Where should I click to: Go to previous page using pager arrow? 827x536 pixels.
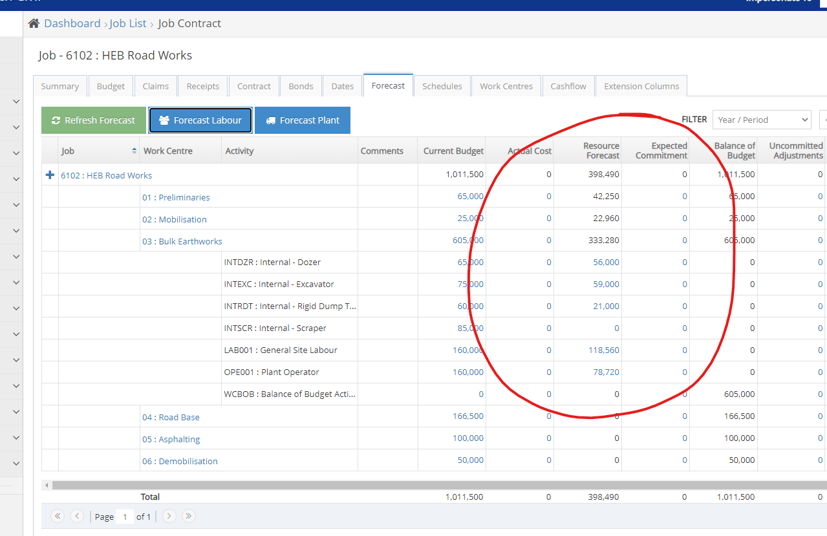coord(77,516)
